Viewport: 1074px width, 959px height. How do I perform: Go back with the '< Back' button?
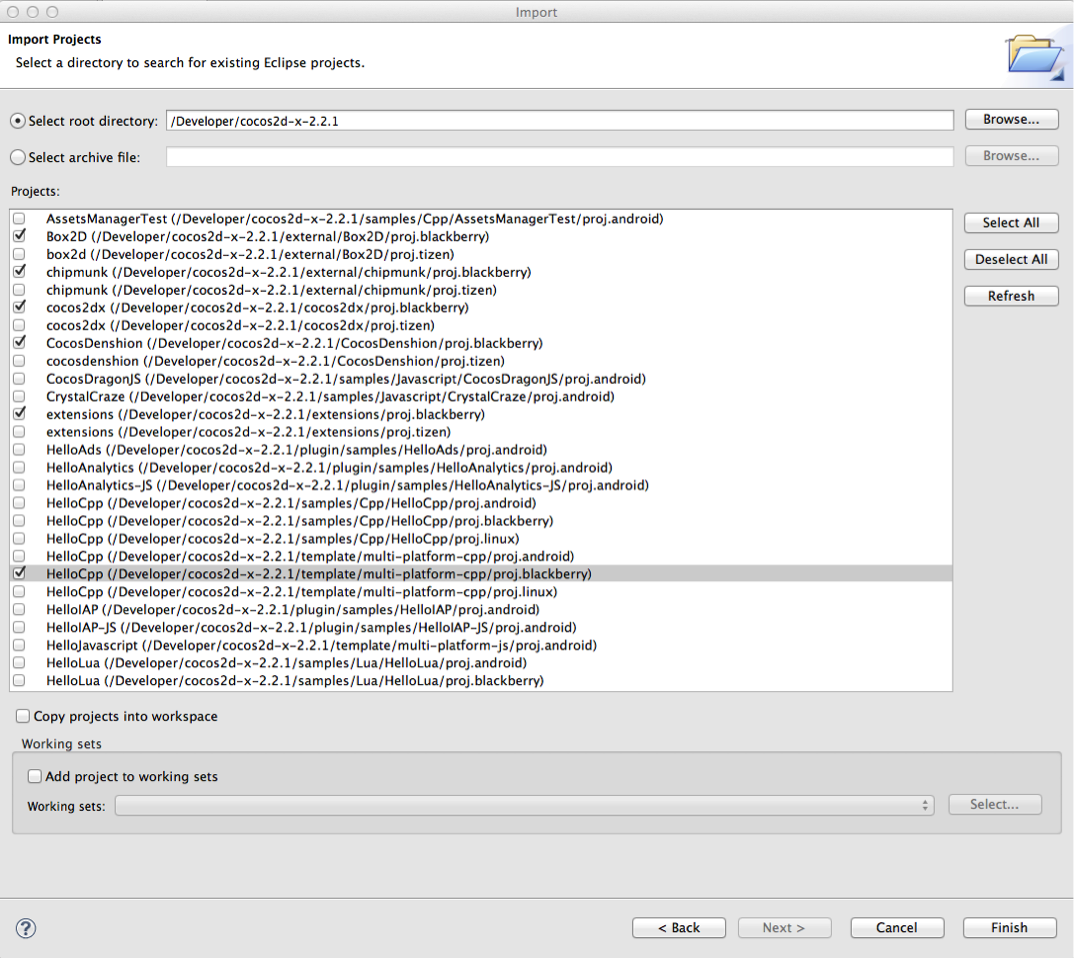[x=679, y=927]
